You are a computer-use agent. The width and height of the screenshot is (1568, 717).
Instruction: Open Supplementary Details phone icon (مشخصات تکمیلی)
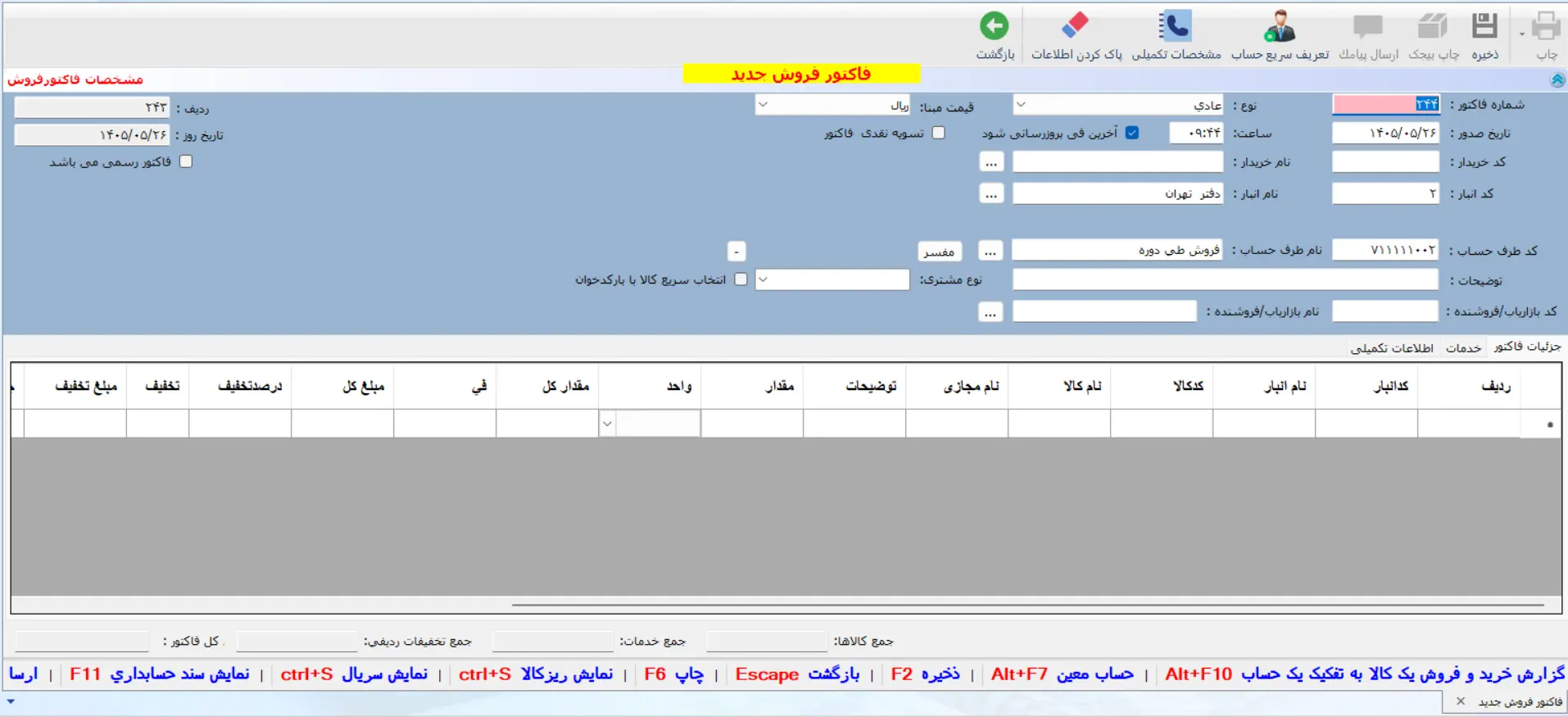coord(1176,26)
